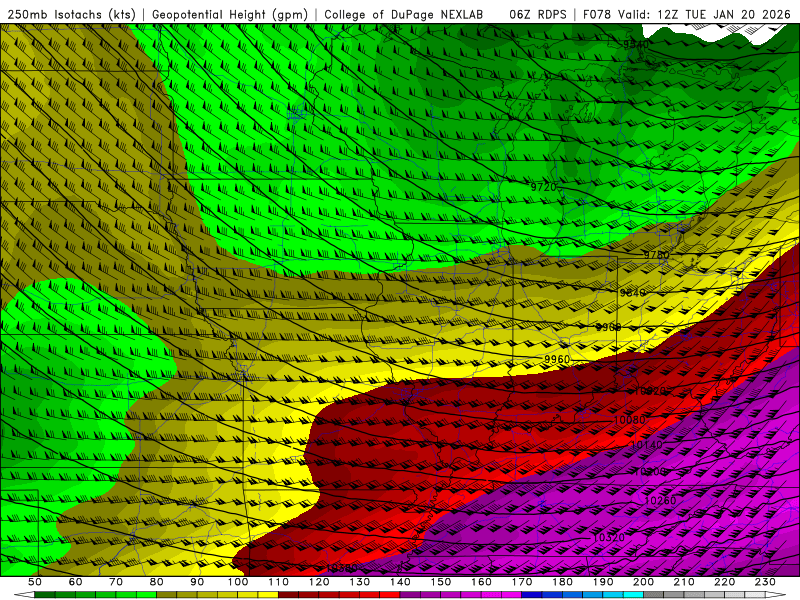Click the 140 knot tick on the color scale
The image size is (800, 600).
[x=400, y=582]
